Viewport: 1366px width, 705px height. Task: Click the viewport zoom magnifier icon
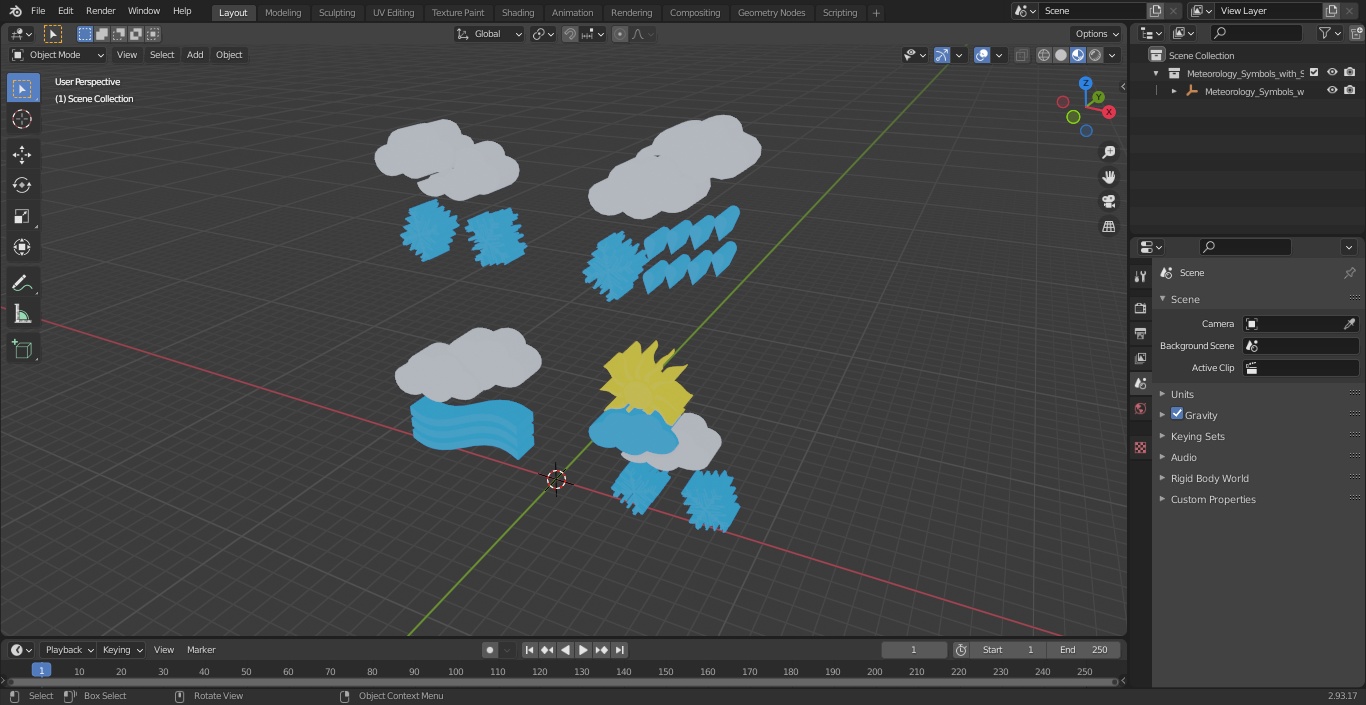point(1109,152)
